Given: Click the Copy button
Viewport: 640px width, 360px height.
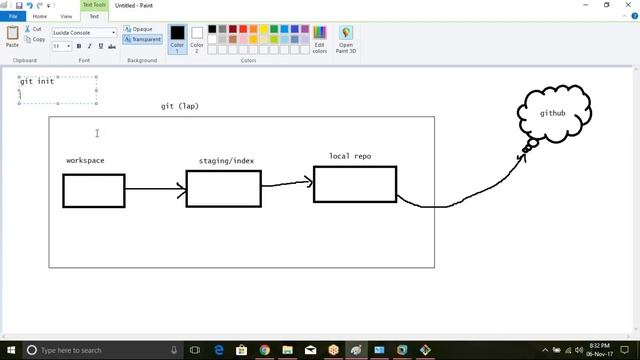Looking at the screenshot, I should click(35, 39).
